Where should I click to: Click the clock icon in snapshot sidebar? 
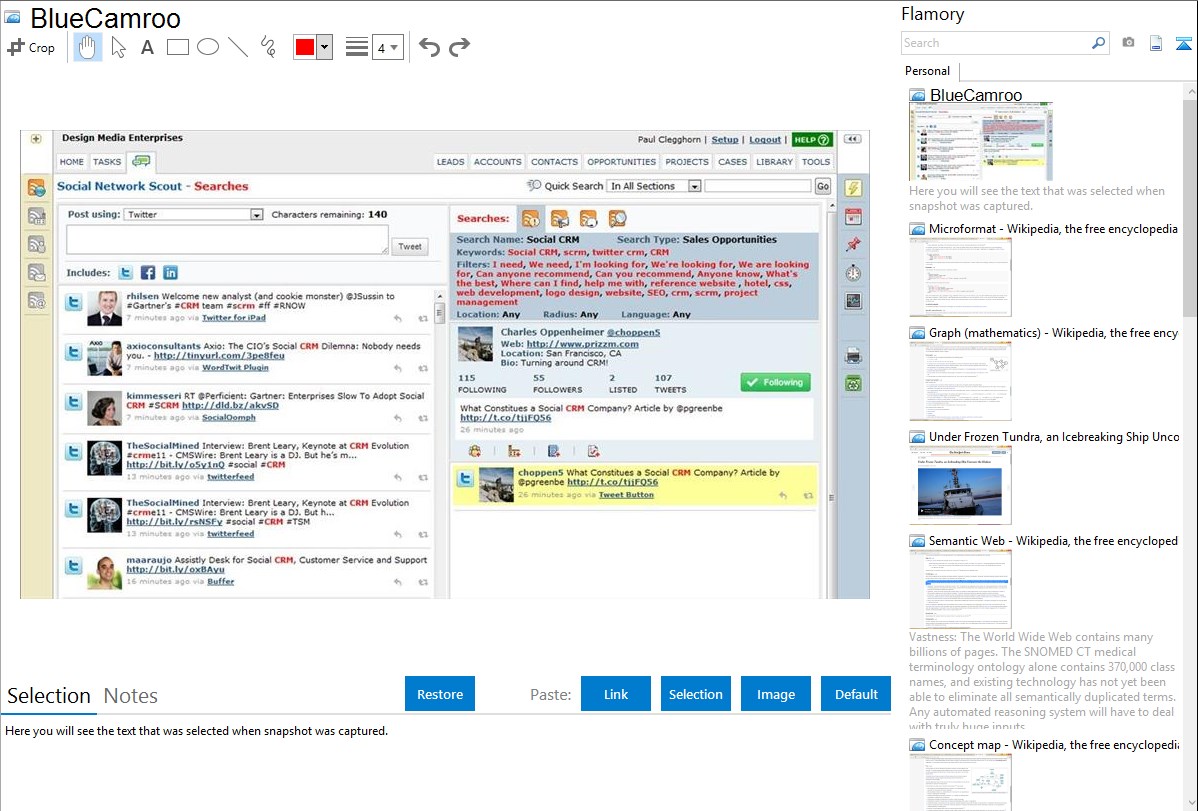click(853, 273)
